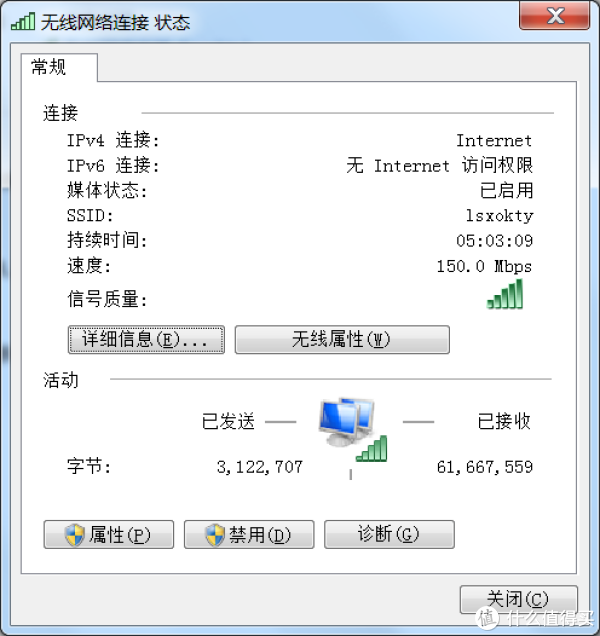
Task: Disable connection with 禁用(D) button
Action: coord(249,535)
